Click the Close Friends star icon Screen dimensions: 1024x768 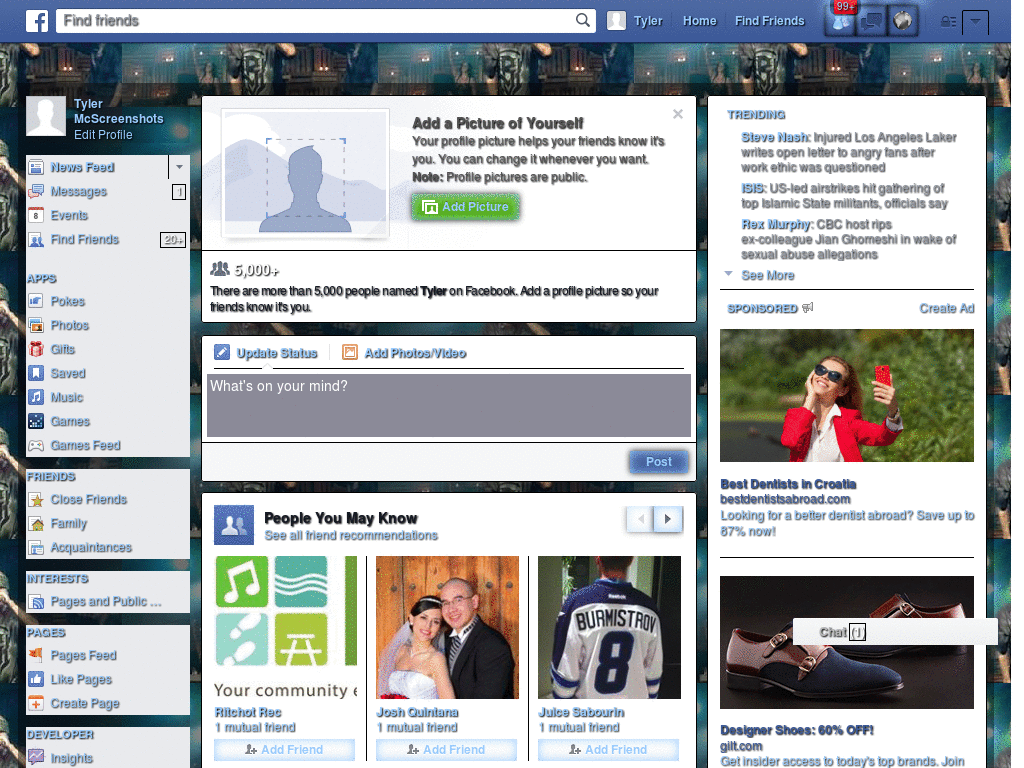pos(36,500)
